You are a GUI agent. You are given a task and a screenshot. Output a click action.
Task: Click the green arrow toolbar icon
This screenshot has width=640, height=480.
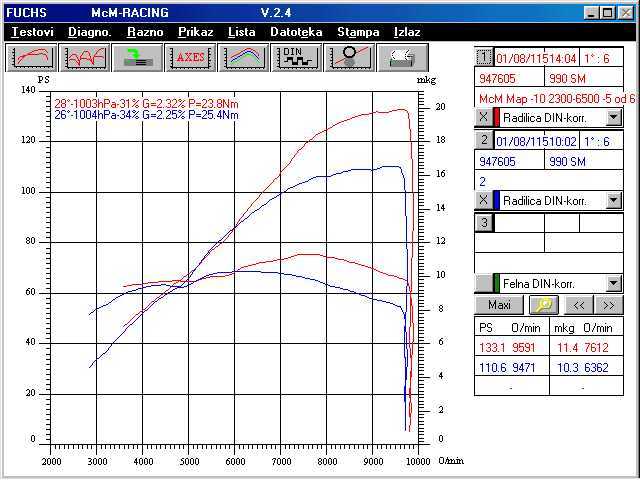pos(137,57)
